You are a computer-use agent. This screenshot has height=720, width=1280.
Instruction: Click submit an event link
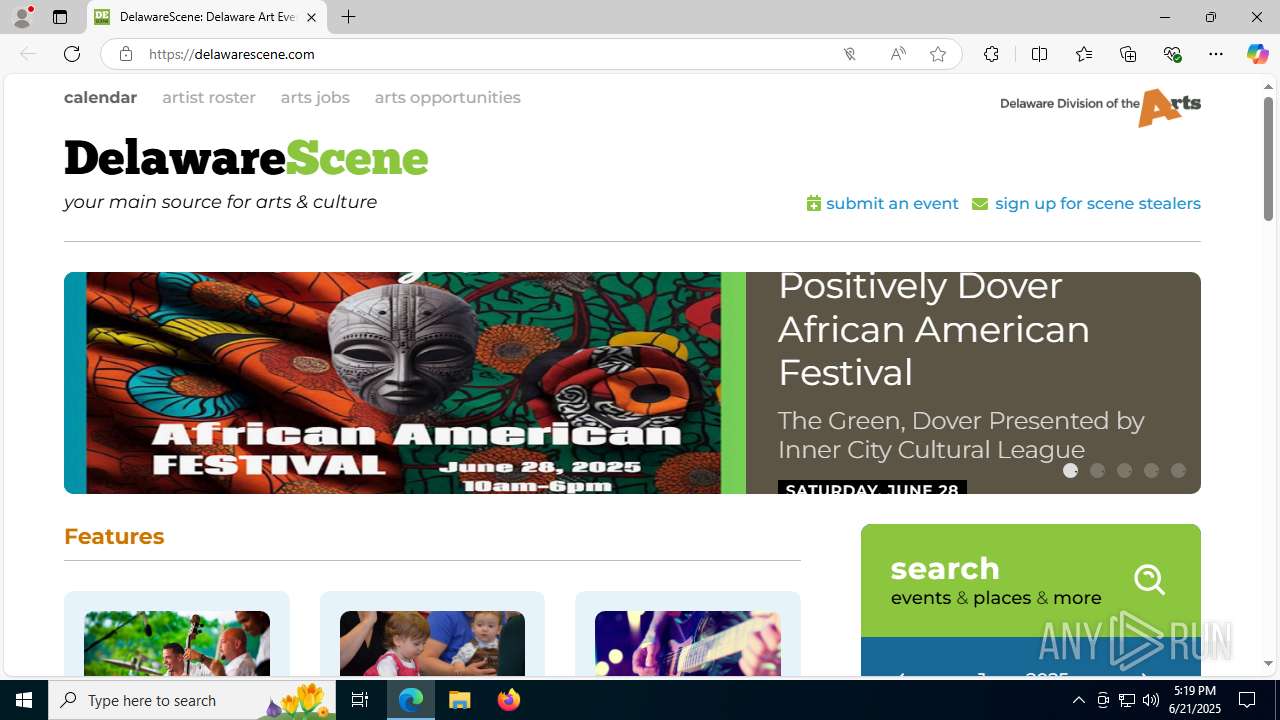pyautogui.click(x=883, y=203)
